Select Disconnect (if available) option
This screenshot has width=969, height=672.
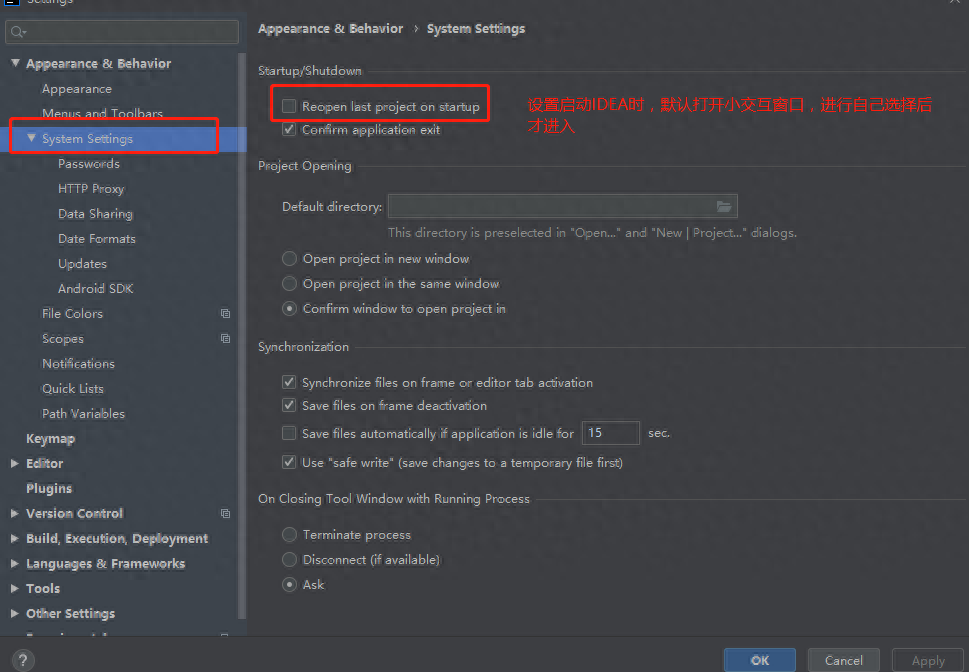289,559
